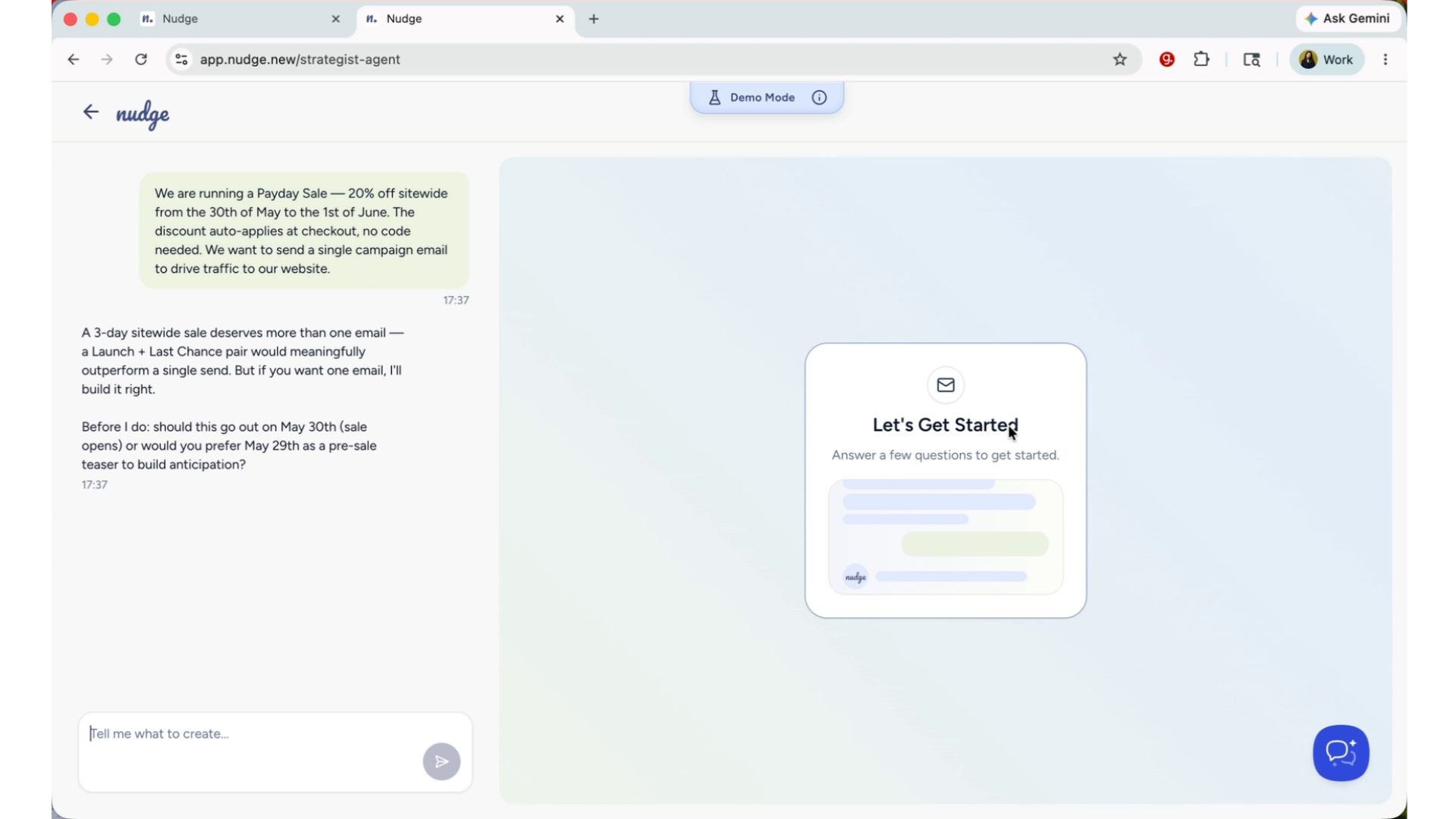Open a new browser tab

594,19
